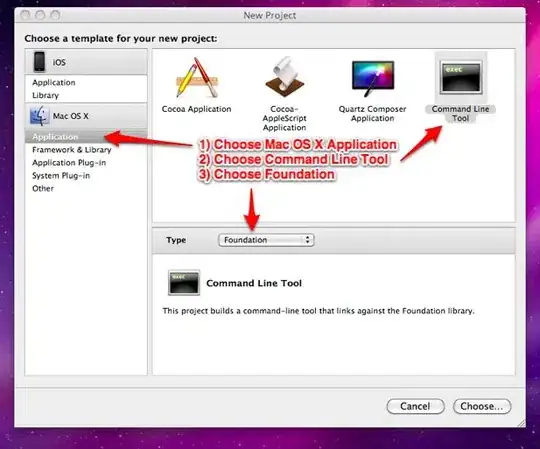Click the iOS section header

click(x=86, y=62)
